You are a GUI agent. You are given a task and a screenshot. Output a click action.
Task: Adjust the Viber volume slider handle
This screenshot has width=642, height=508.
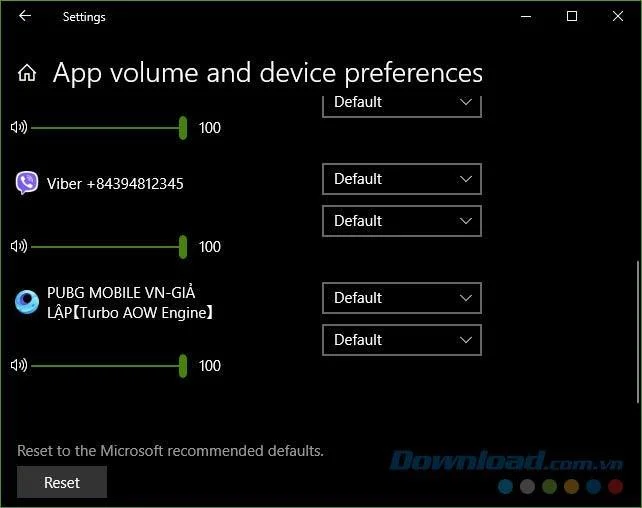pyautogui.click(x=183, y=247)
